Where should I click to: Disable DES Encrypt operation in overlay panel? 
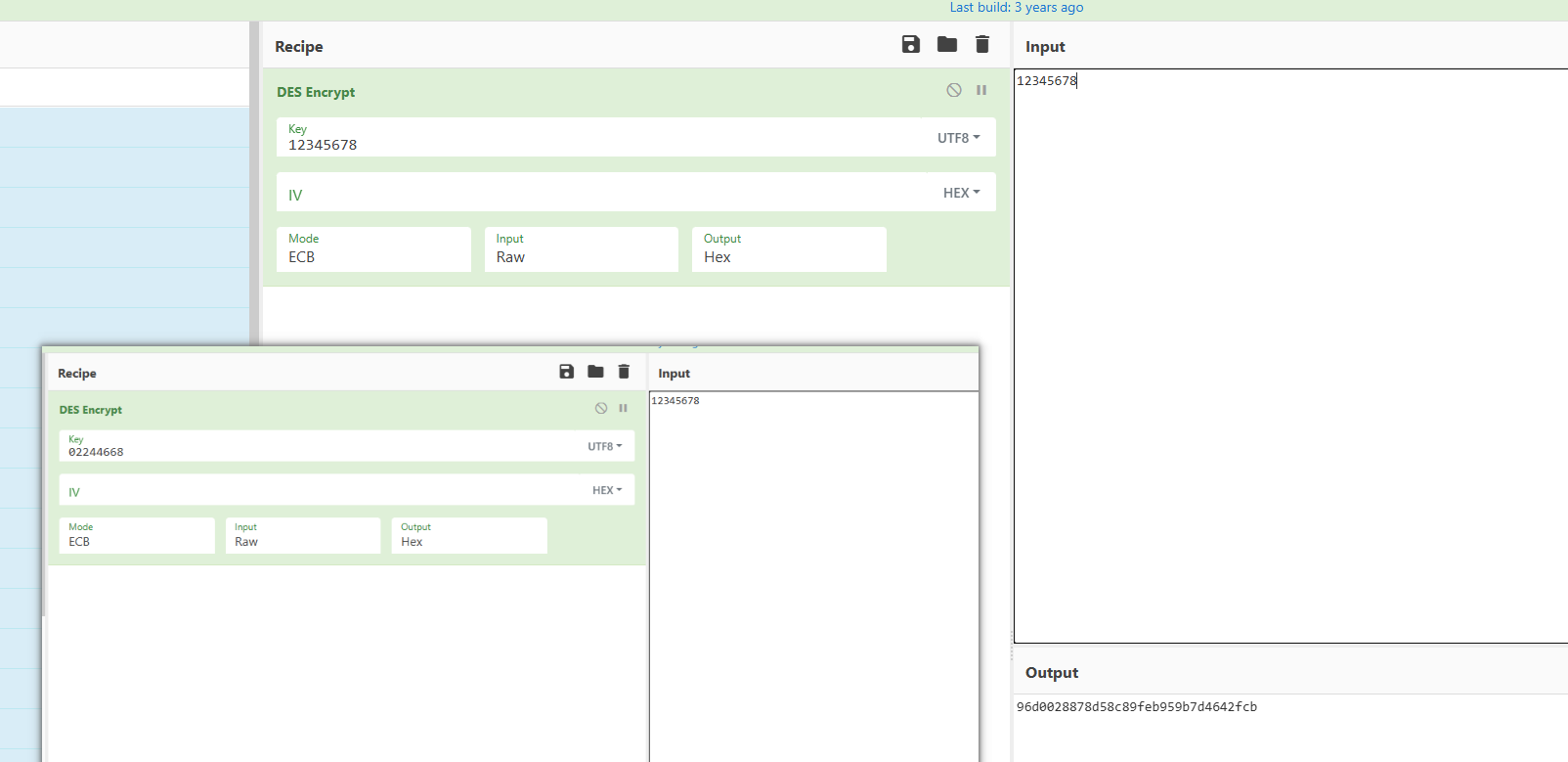coord(601,408)
